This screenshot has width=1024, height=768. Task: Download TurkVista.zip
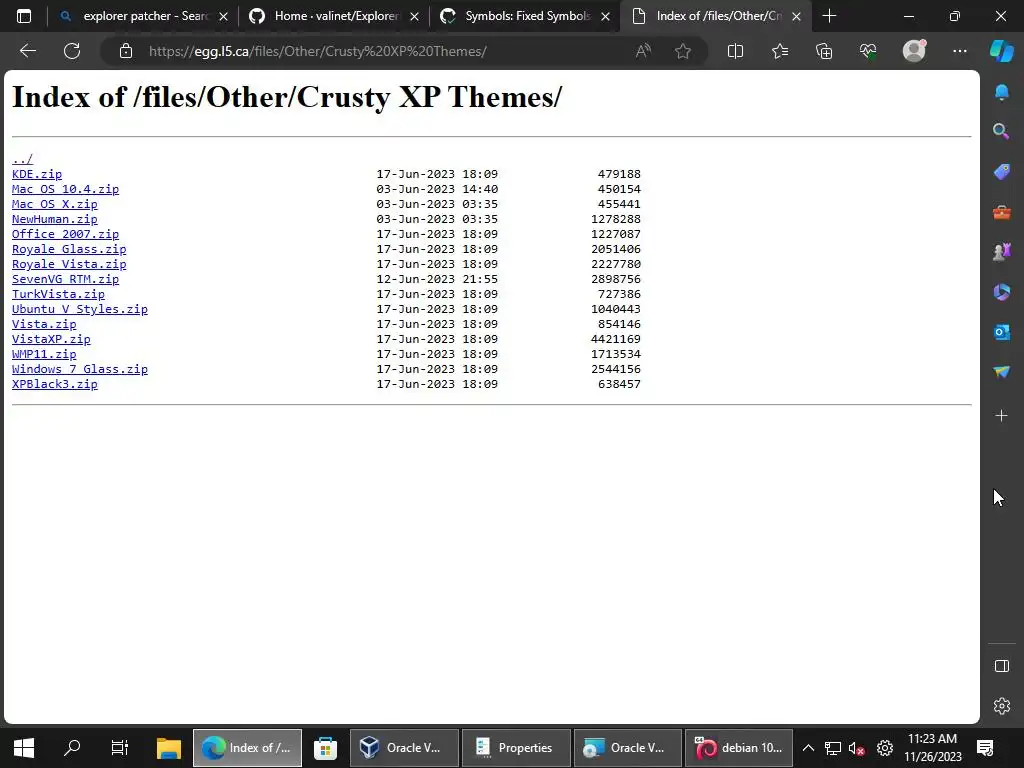(x=58, y=294)
